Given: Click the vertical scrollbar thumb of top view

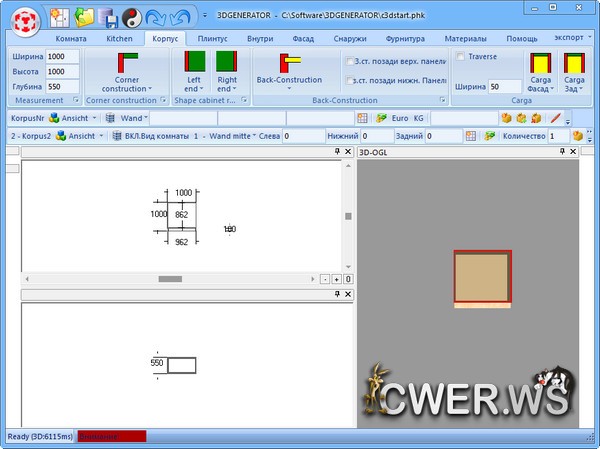Looking at the screenshot, I should (348, 216).
